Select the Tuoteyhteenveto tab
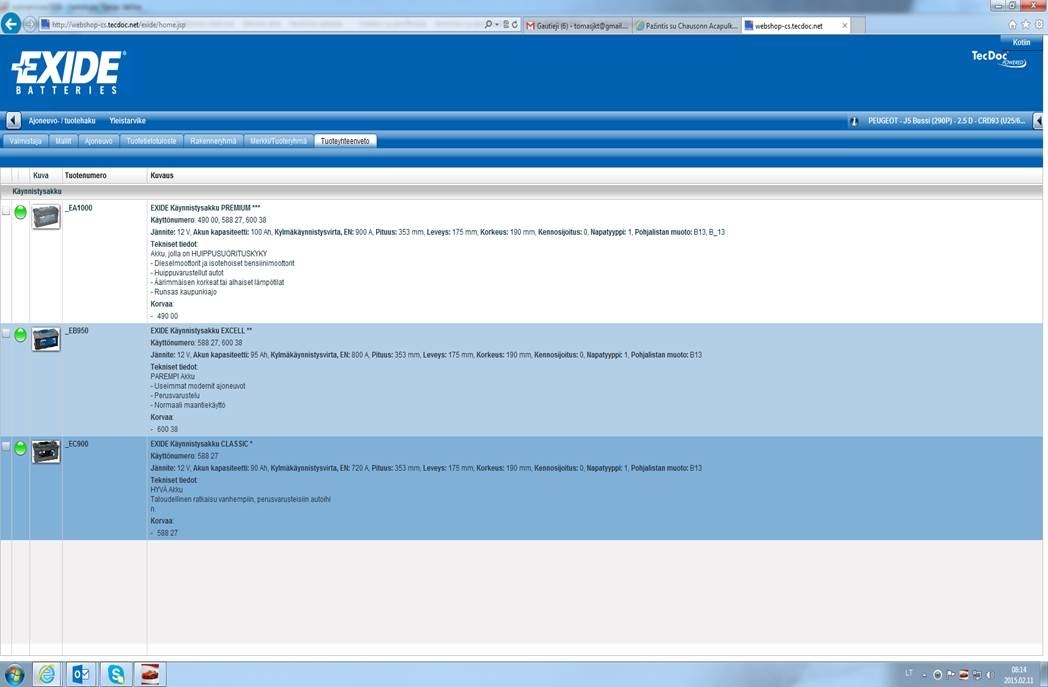Viewport: 1048px width, 687px height. click(345, 141)
